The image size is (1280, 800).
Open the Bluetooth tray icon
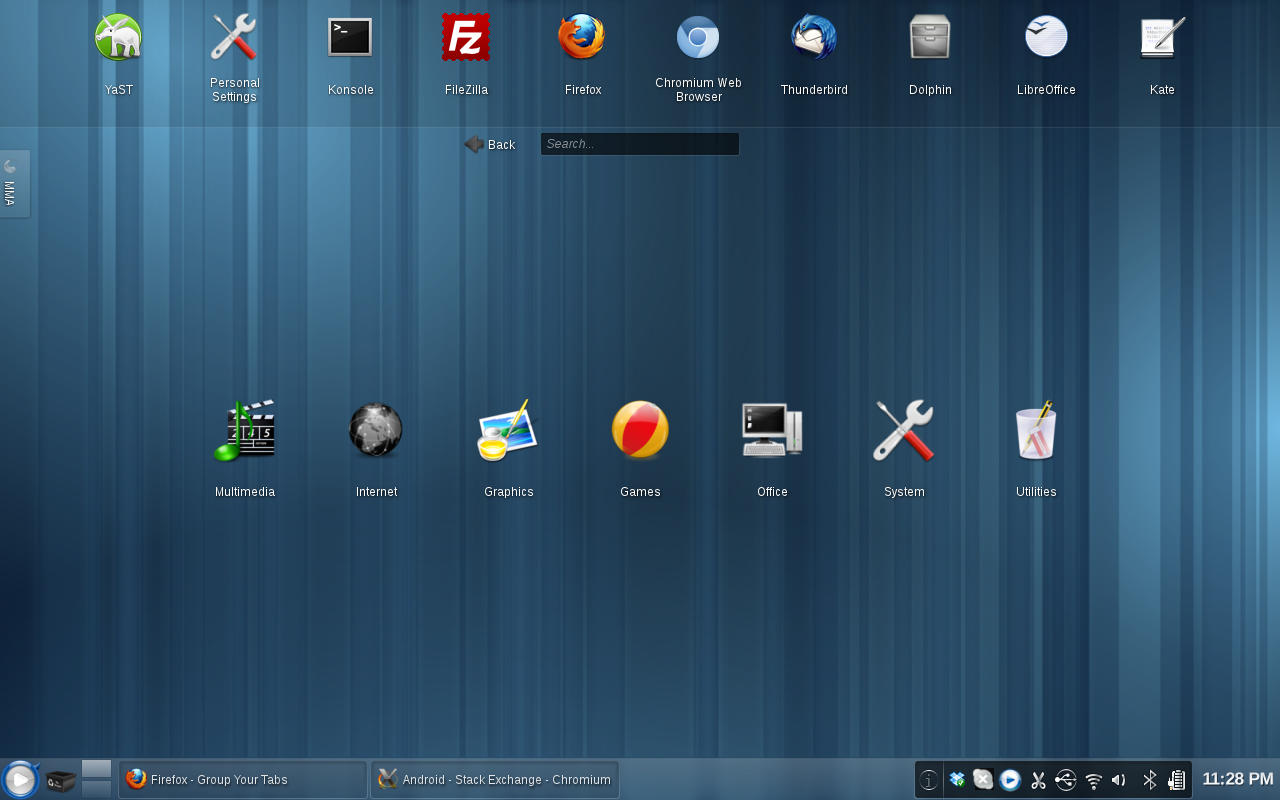1149,779
